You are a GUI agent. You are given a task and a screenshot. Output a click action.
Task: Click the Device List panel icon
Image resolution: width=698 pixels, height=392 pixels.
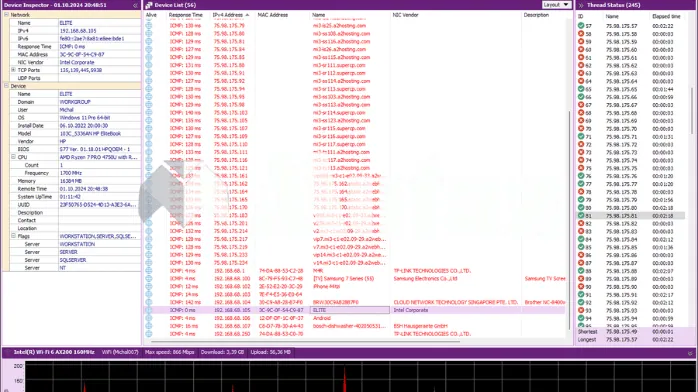(x=149, y=5)
